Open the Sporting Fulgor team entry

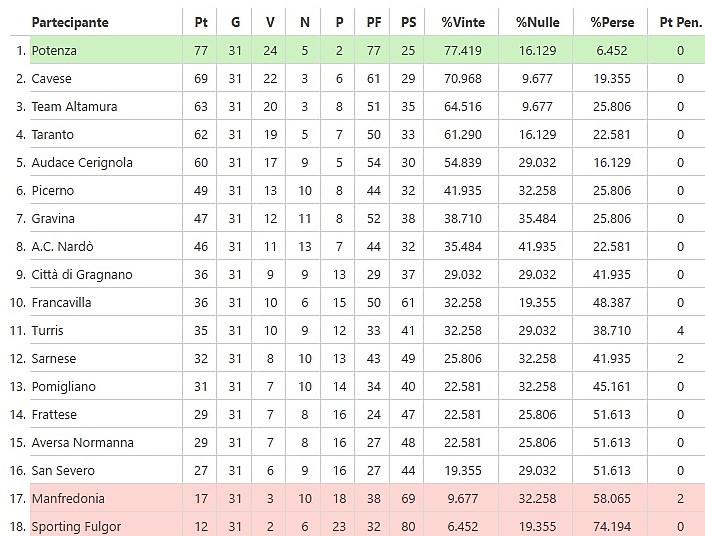click(76, 527)
